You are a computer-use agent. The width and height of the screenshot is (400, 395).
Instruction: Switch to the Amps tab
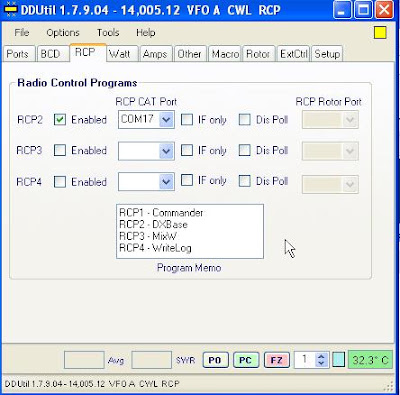[155, 54]
